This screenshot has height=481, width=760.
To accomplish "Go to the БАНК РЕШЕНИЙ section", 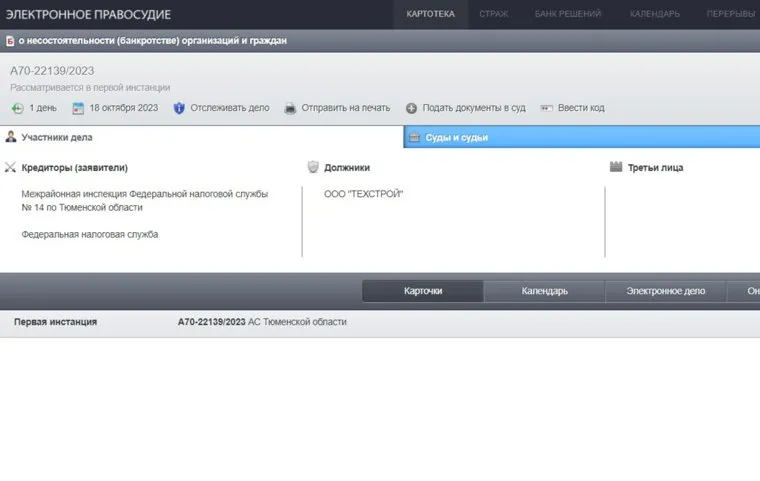I will [x=567, y=14].
